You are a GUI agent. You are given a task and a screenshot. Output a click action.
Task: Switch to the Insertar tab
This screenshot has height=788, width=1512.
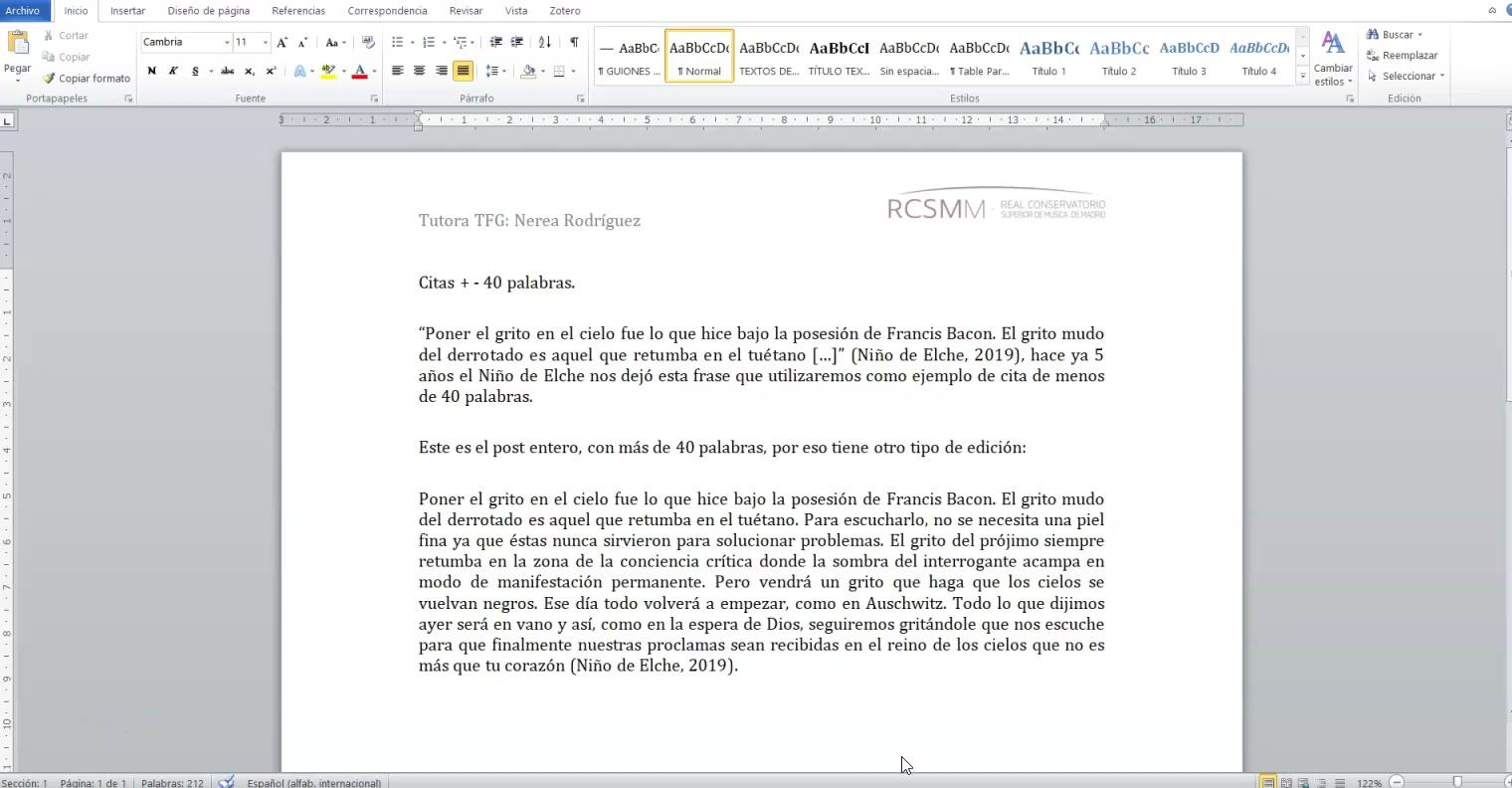click(127, 11)
